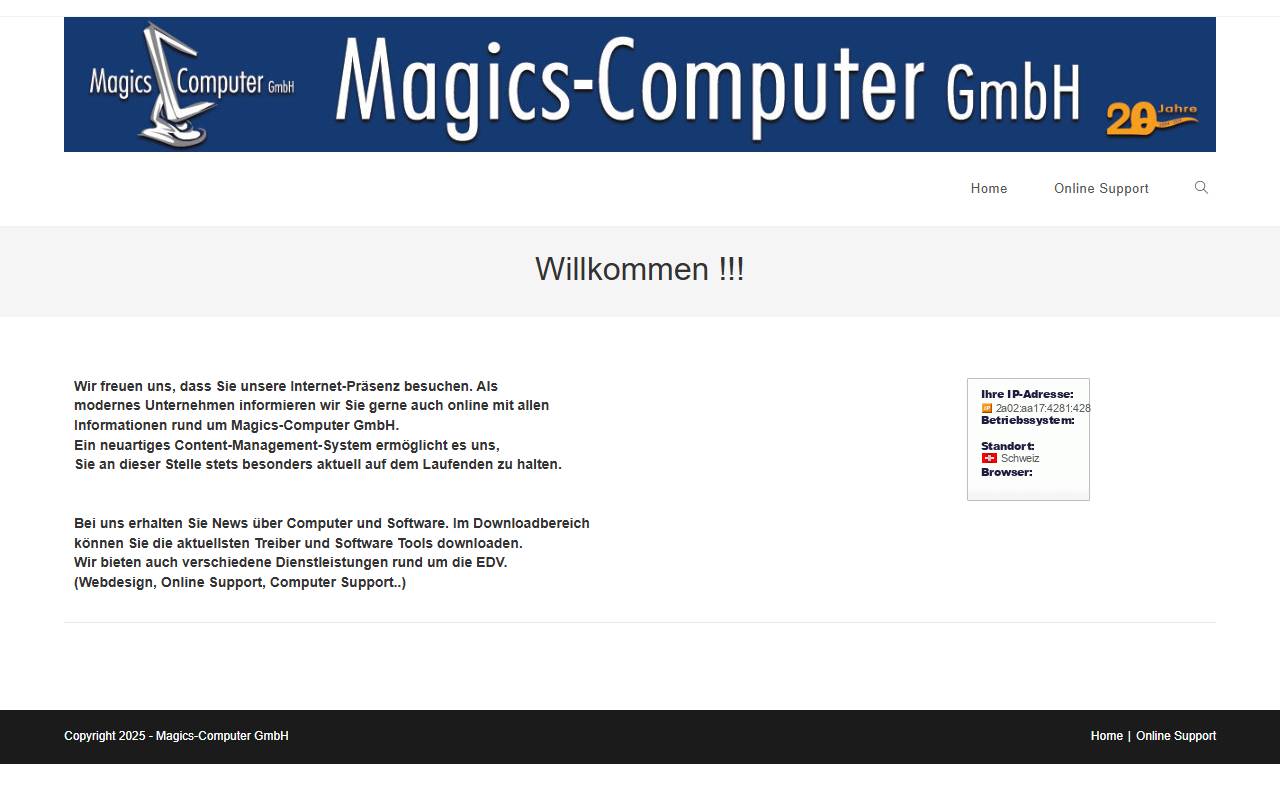Viewport: 1280px width, 800px height.
Task: Click the line starting 'Wir bieten auch verschiedene'
Action: coord(291,562)
